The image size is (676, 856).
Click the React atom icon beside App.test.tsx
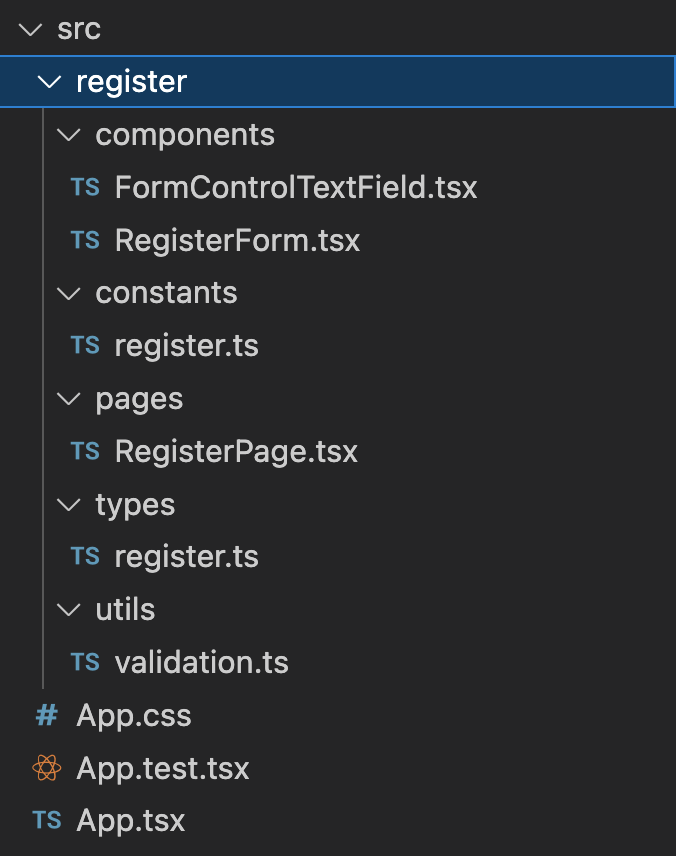(x=46, y=768)
